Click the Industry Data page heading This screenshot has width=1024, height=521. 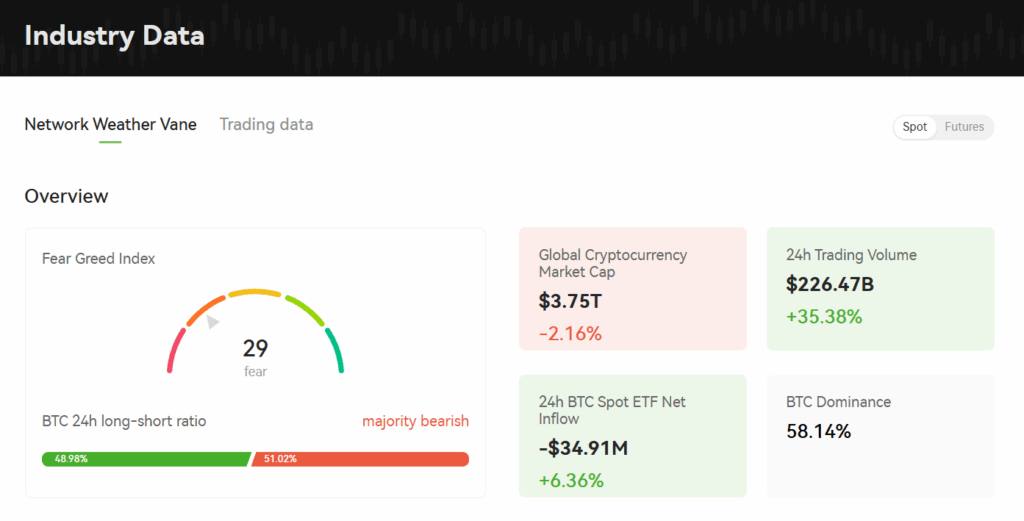(x=114, y=36)
